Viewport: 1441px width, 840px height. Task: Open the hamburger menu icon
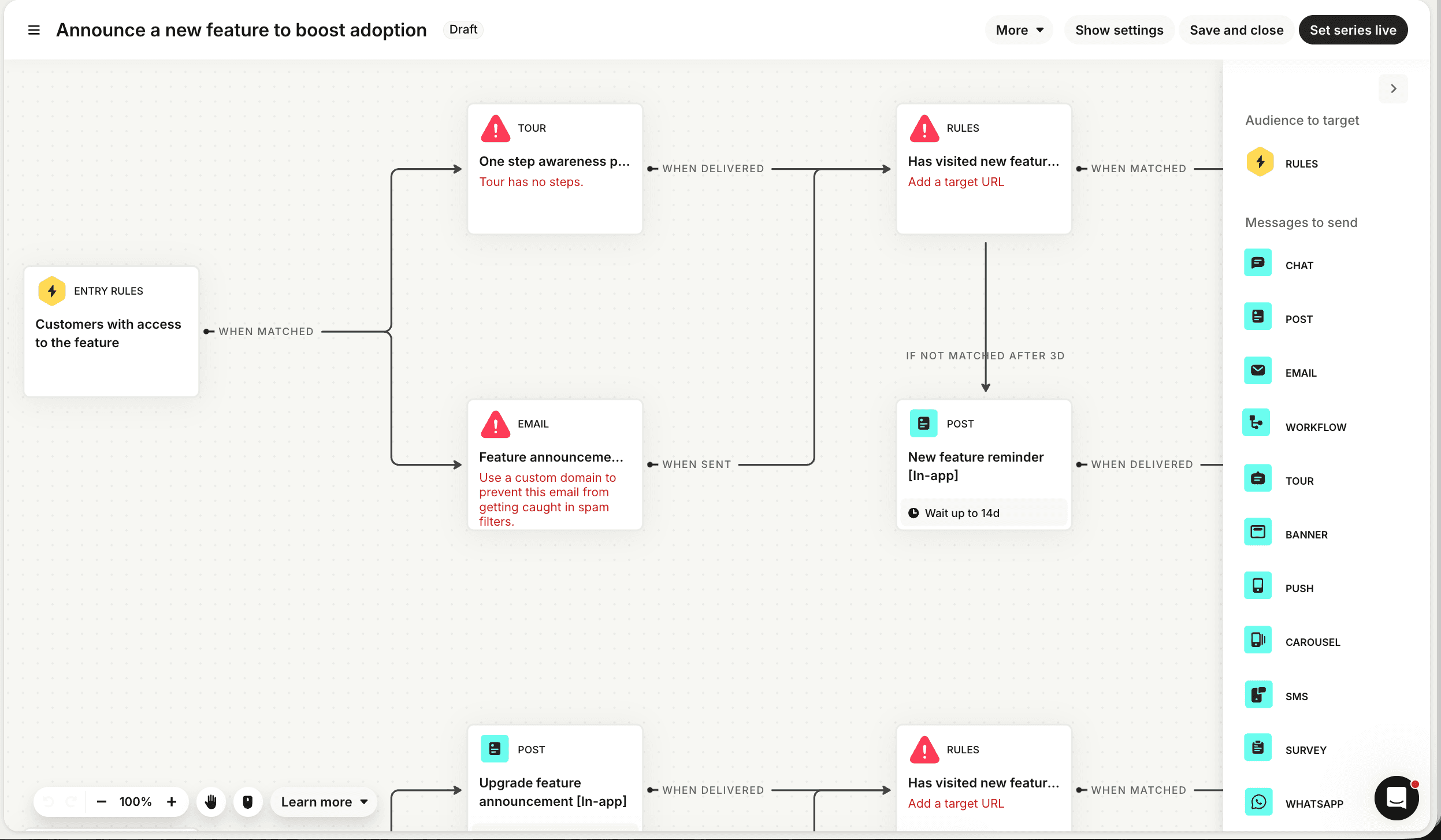(34, 30)
